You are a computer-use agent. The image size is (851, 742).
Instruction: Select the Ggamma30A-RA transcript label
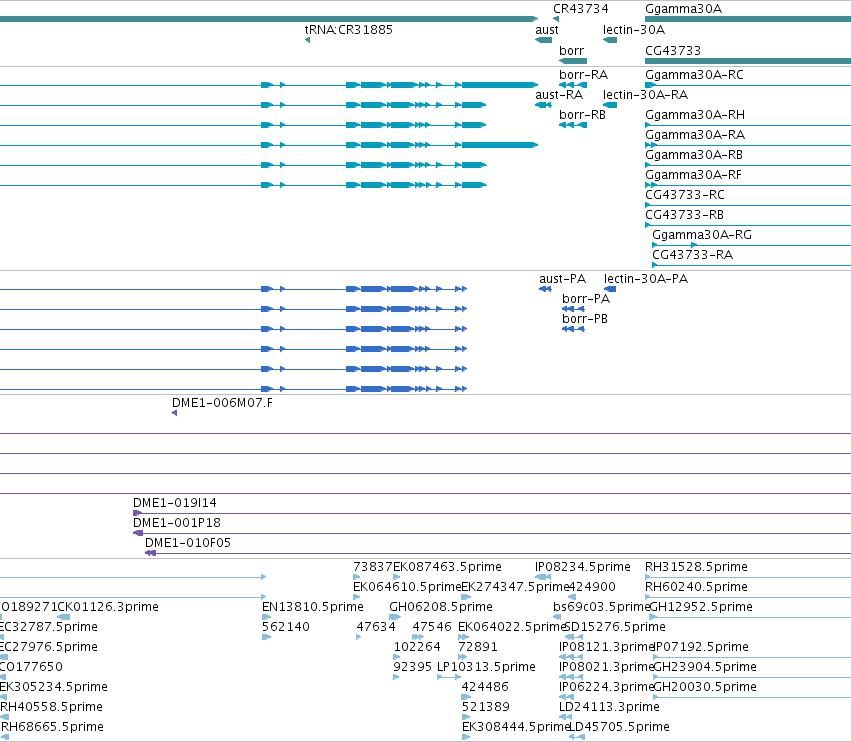pos(695,135)
